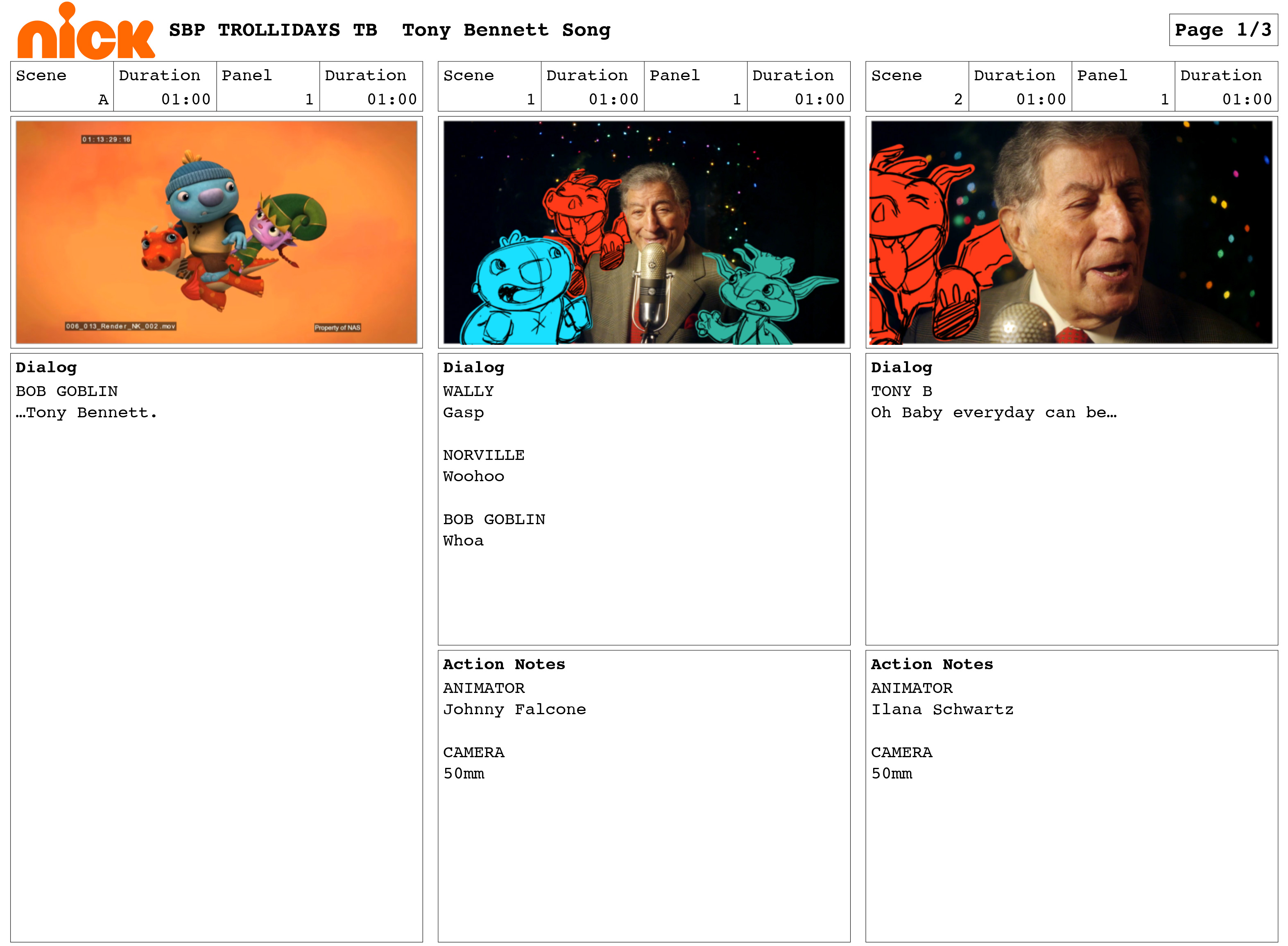Image resolution: width=1288 pixels, height=946 pixels.
Task: Click 'Action Notes' heading above Ilana Schwartz
Action: tap(932, 664)
